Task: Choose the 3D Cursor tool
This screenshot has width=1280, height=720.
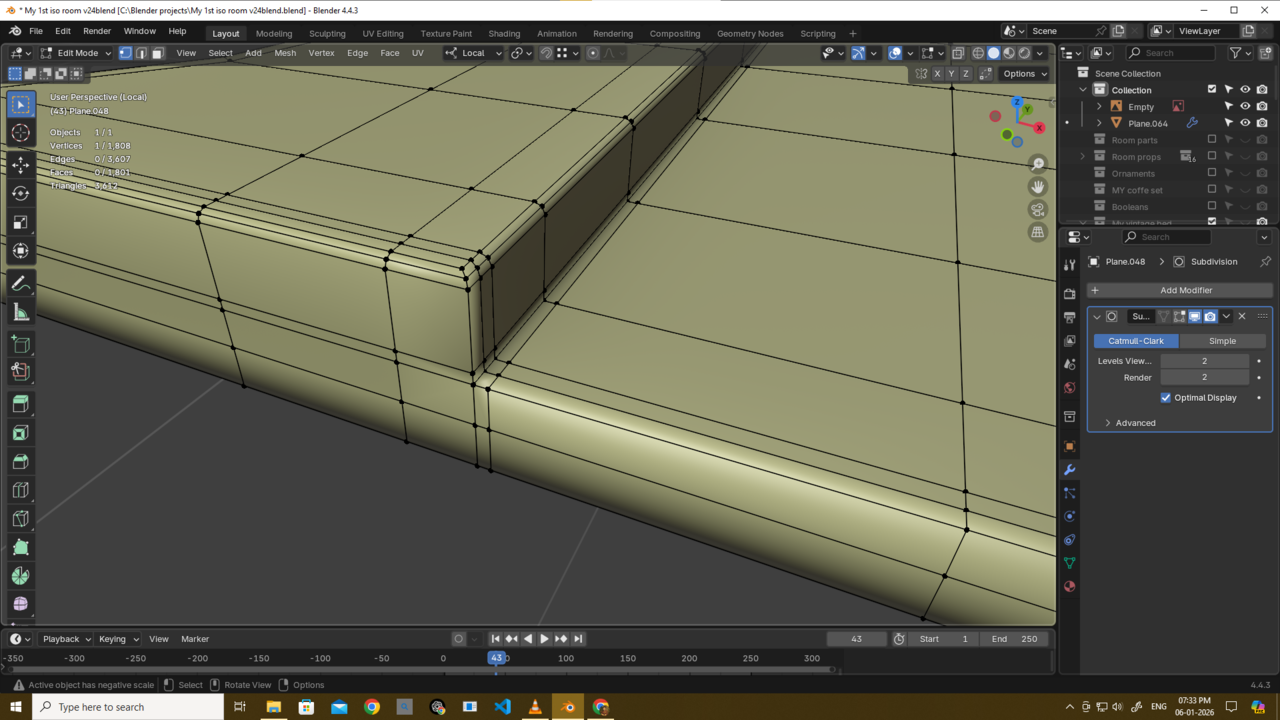Action: coord(20,134)
